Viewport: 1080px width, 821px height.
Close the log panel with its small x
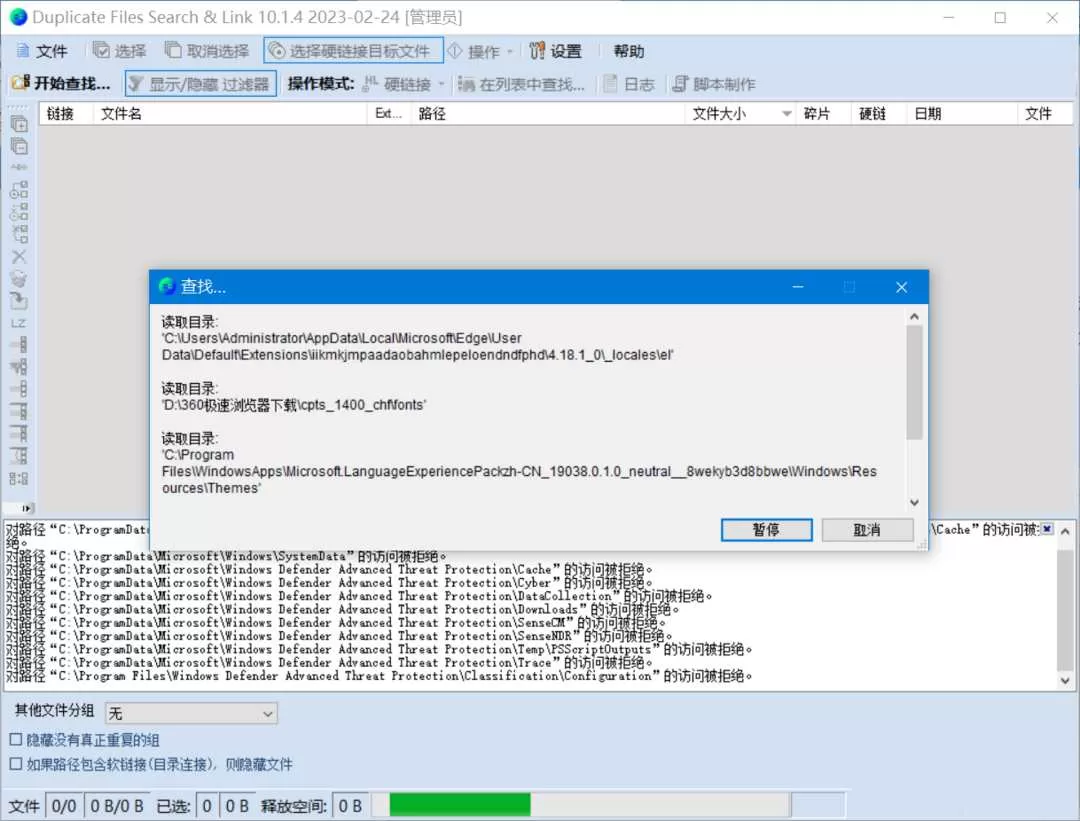[x=1047, y=529]
